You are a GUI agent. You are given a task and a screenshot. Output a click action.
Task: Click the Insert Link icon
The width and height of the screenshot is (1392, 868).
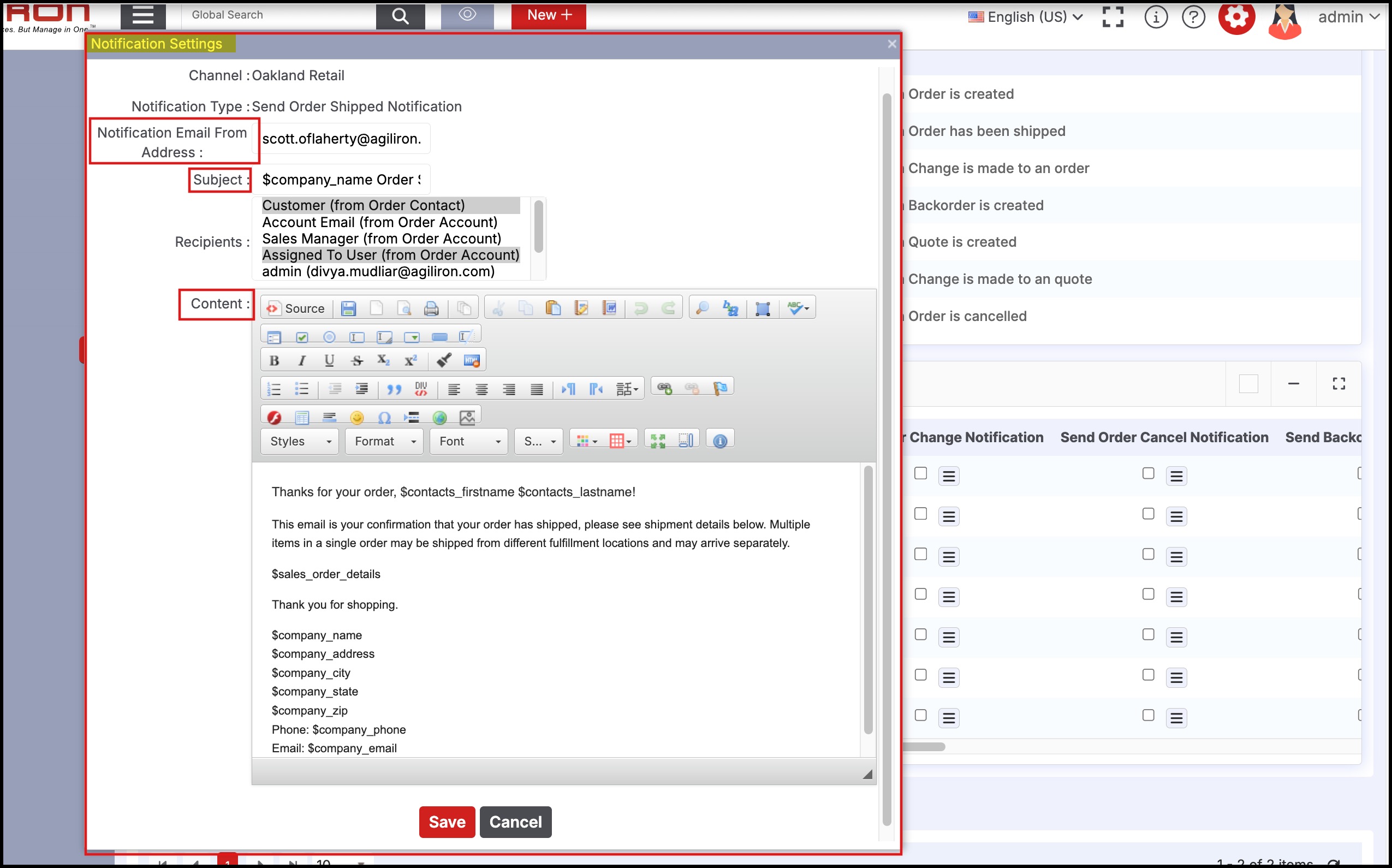664,389
